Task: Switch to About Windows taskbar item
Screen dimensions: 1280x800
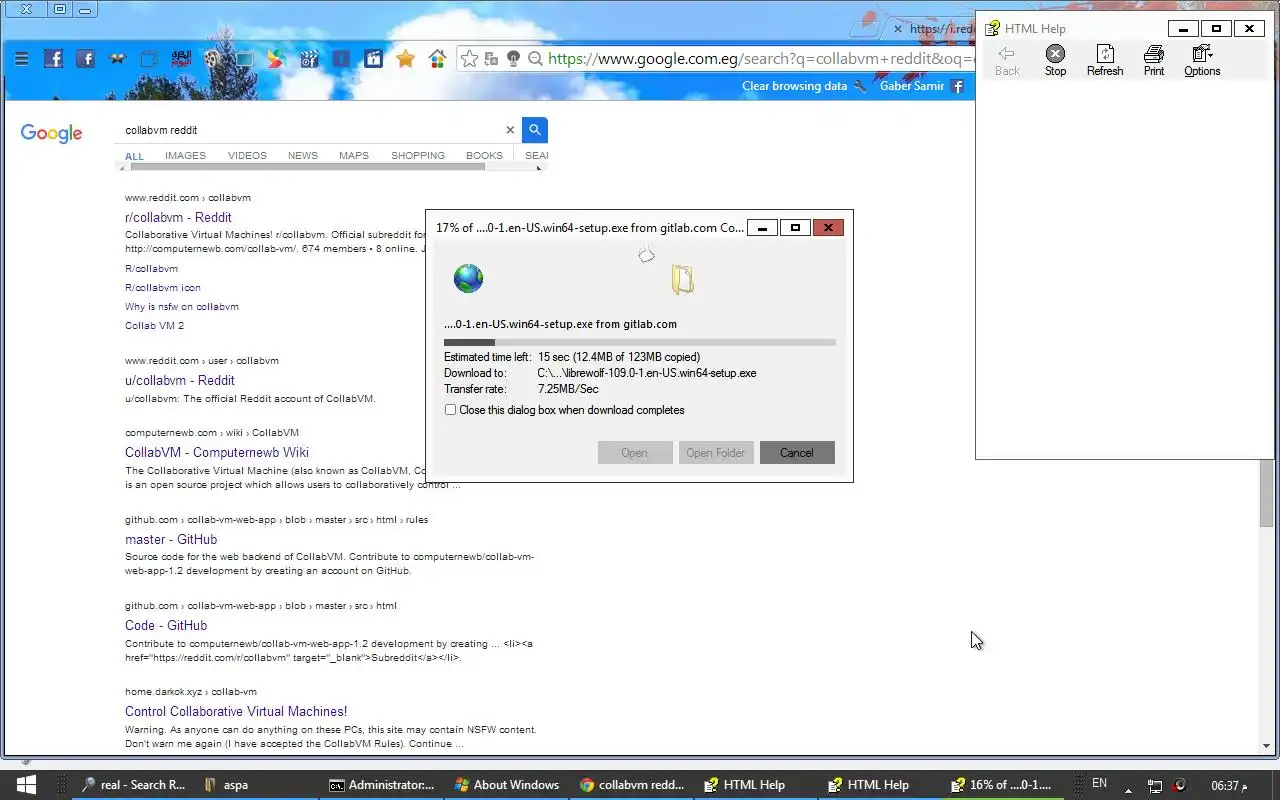Action: pyautogui.click(x=507, y=785)
